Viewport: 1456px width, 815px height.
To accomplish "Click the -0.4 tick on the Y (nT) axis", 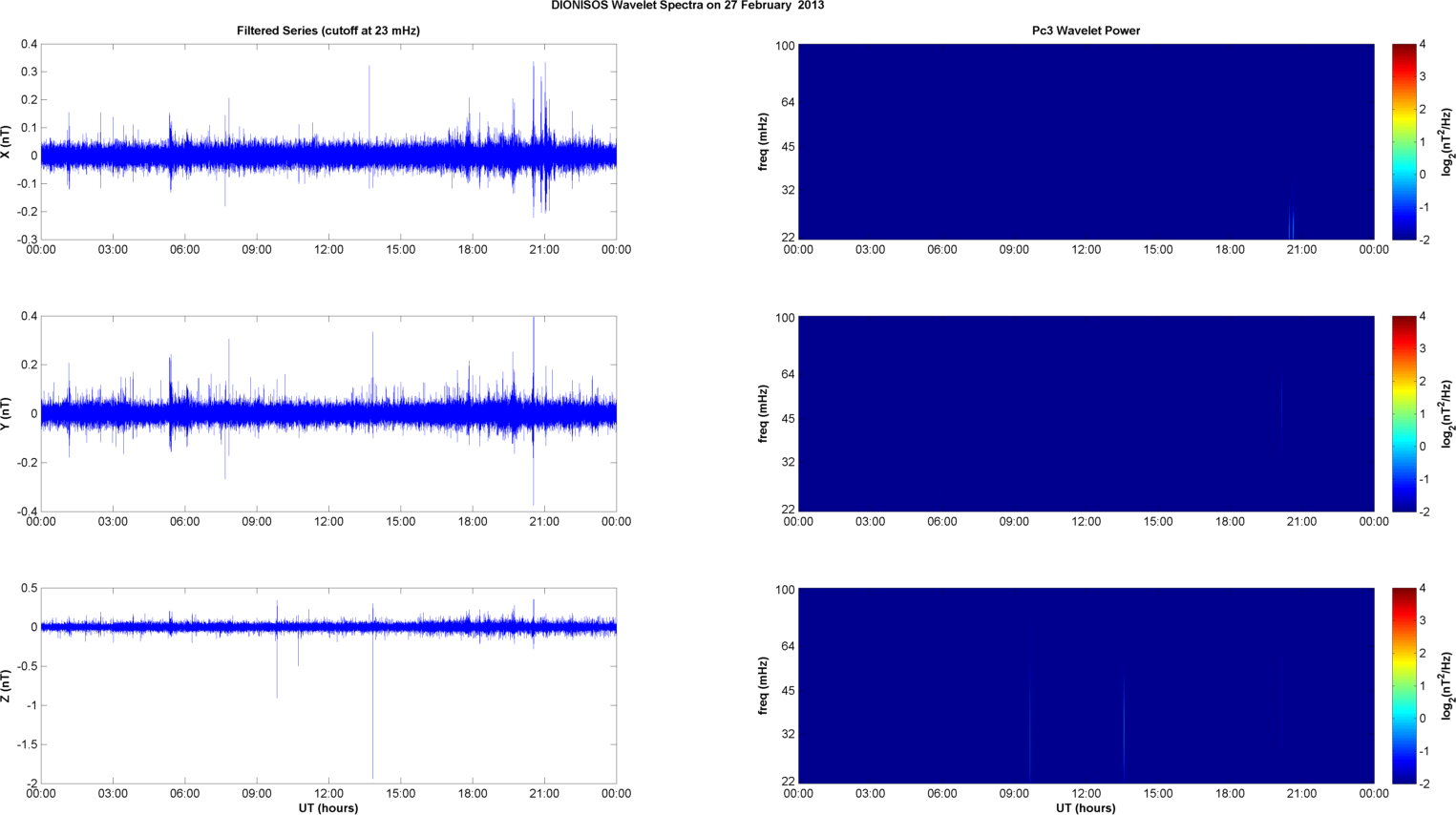I will coord(28,512).
